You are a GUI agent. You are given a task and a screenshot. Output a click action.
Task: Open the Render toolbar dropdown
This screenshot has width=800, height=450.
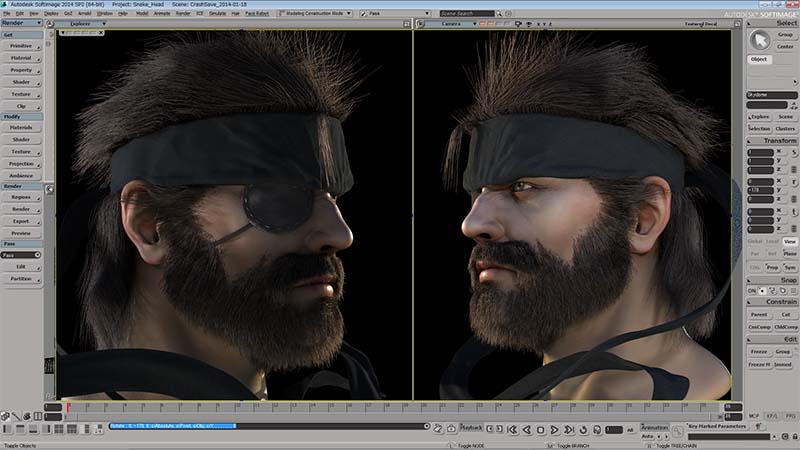21,23
